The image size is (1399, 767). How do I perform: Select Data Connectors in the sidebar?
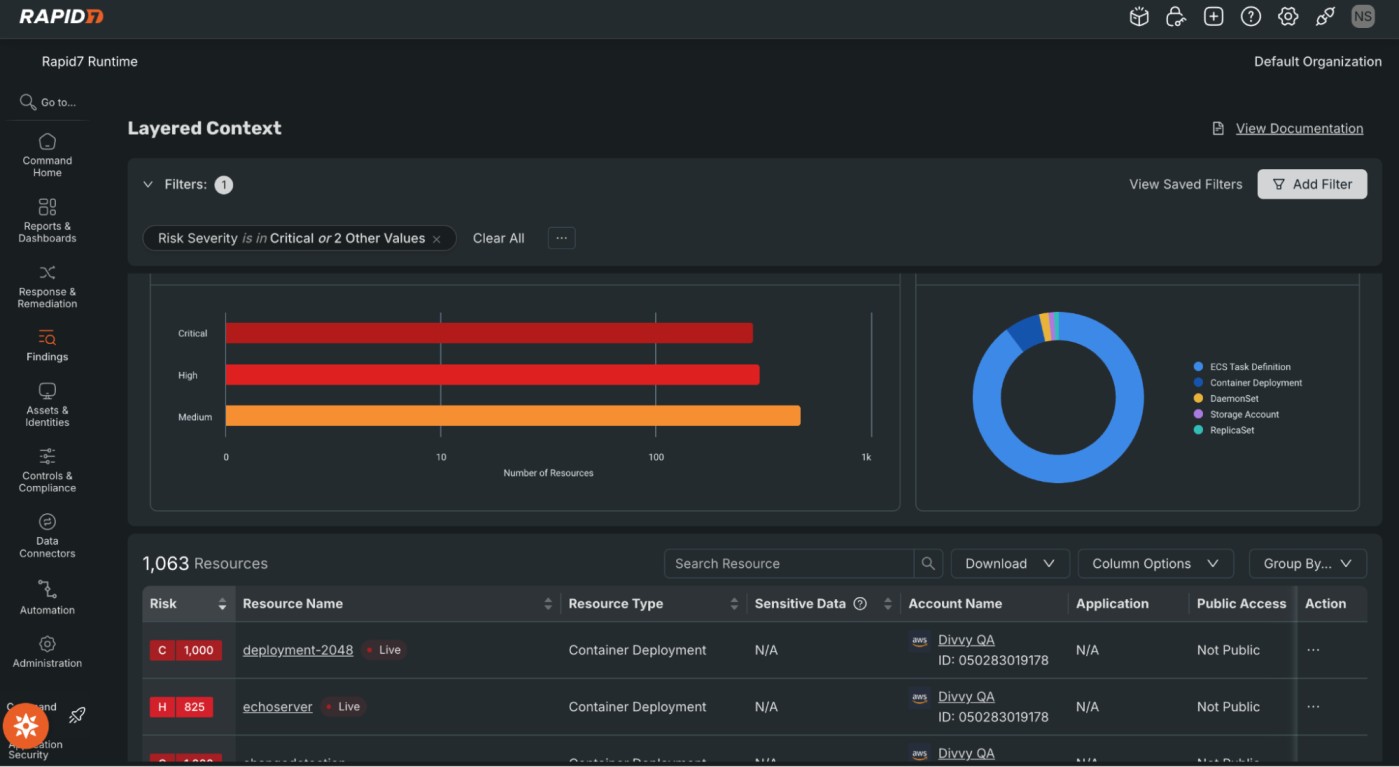pyautogui.click(x=46, y=535)
